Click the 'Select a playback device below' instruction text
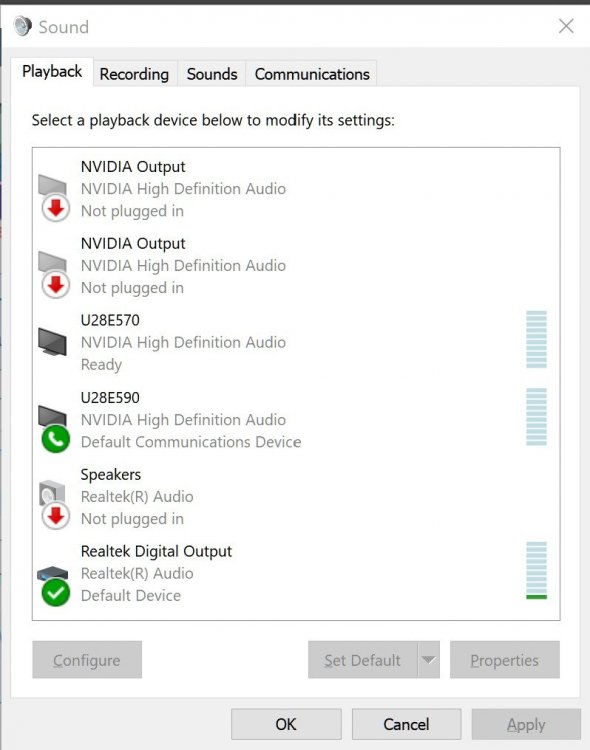The height and width of the screenshot is (750, 590). tap(213, 120)
